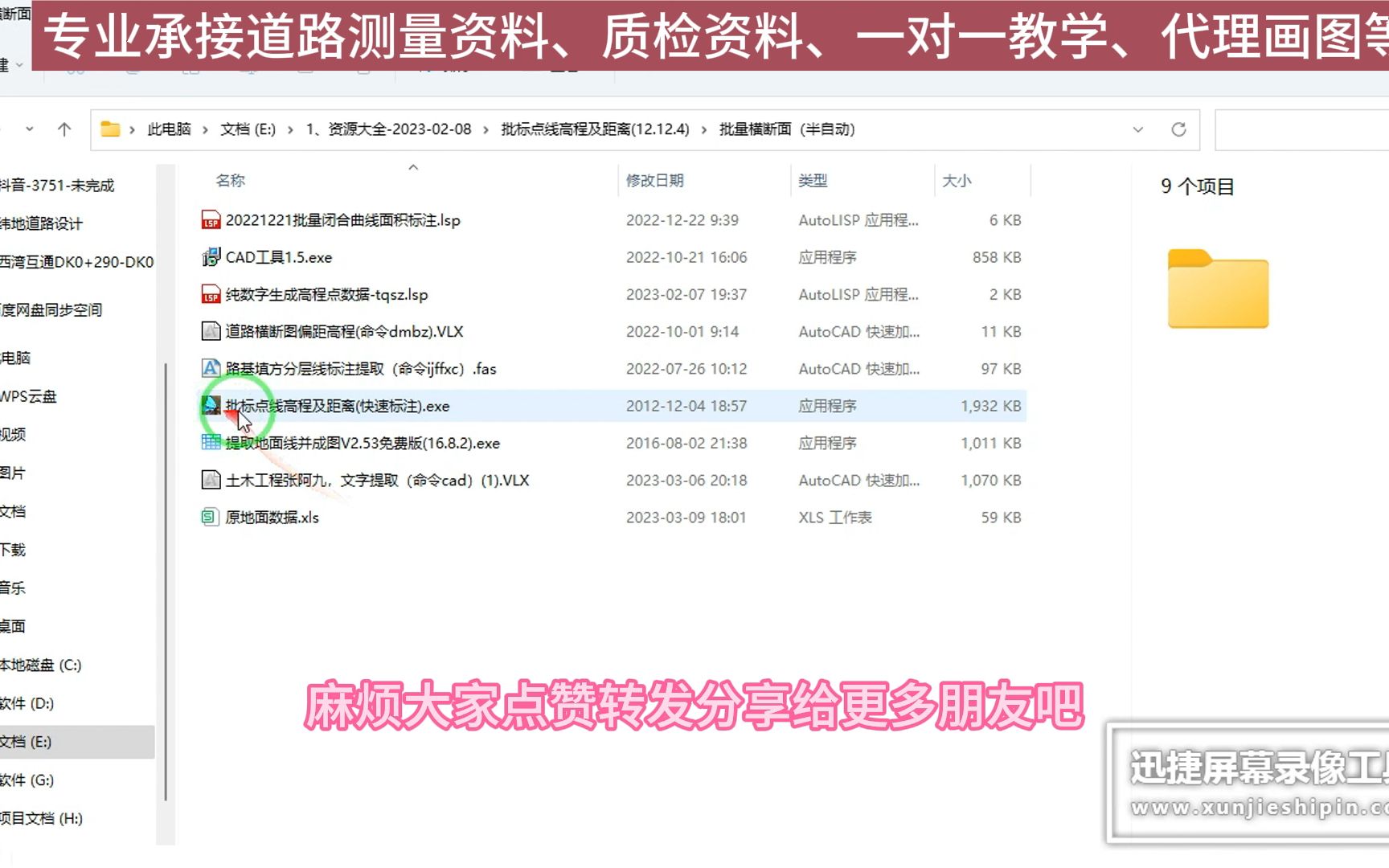Viewport: 1389px width, 868px height.
Task: Click the CAD工具1.5.exe file icon
Action: pos(211,257)
